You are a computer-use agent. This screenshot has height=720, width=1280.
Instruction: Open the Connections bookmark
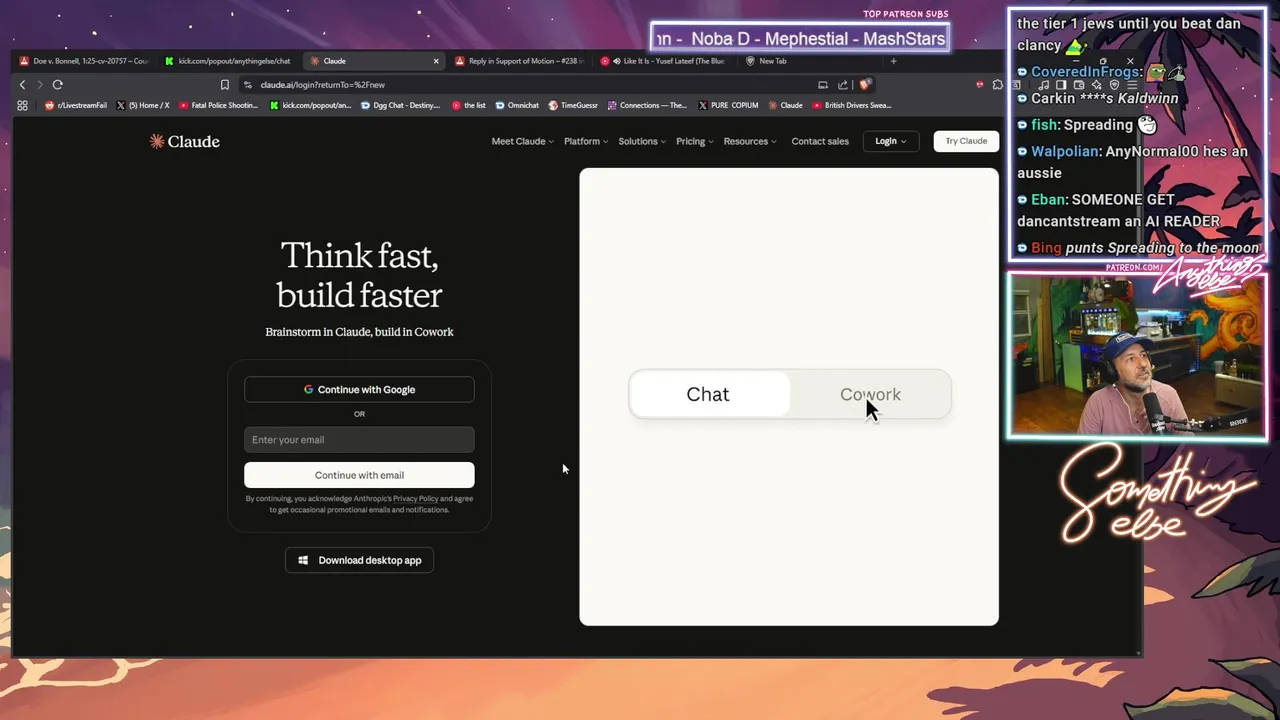click(647, 105)
